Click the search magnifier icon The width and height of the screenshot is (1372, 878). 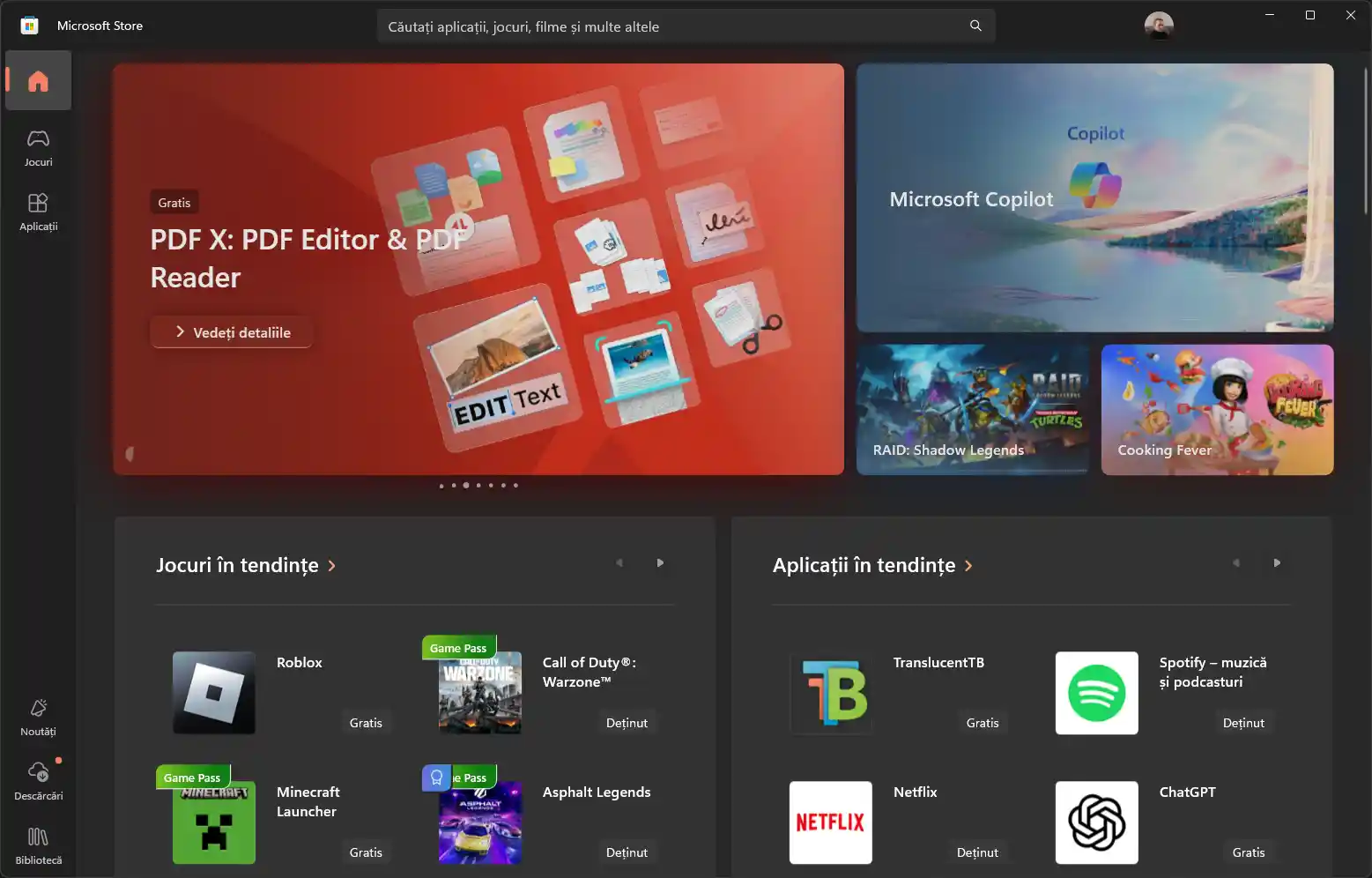click(975, 26)
